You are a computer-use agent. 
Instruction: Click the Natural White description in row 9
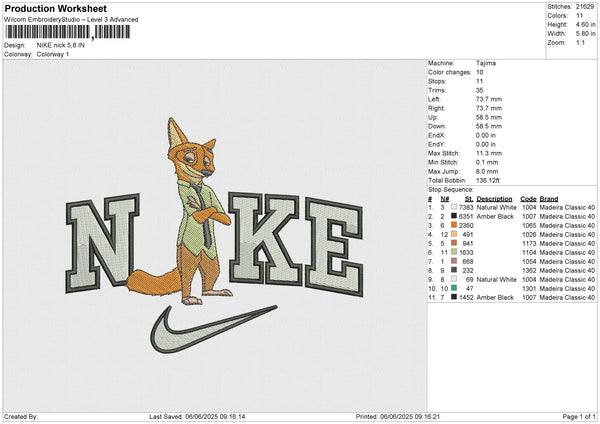click(x=496, y=279)
